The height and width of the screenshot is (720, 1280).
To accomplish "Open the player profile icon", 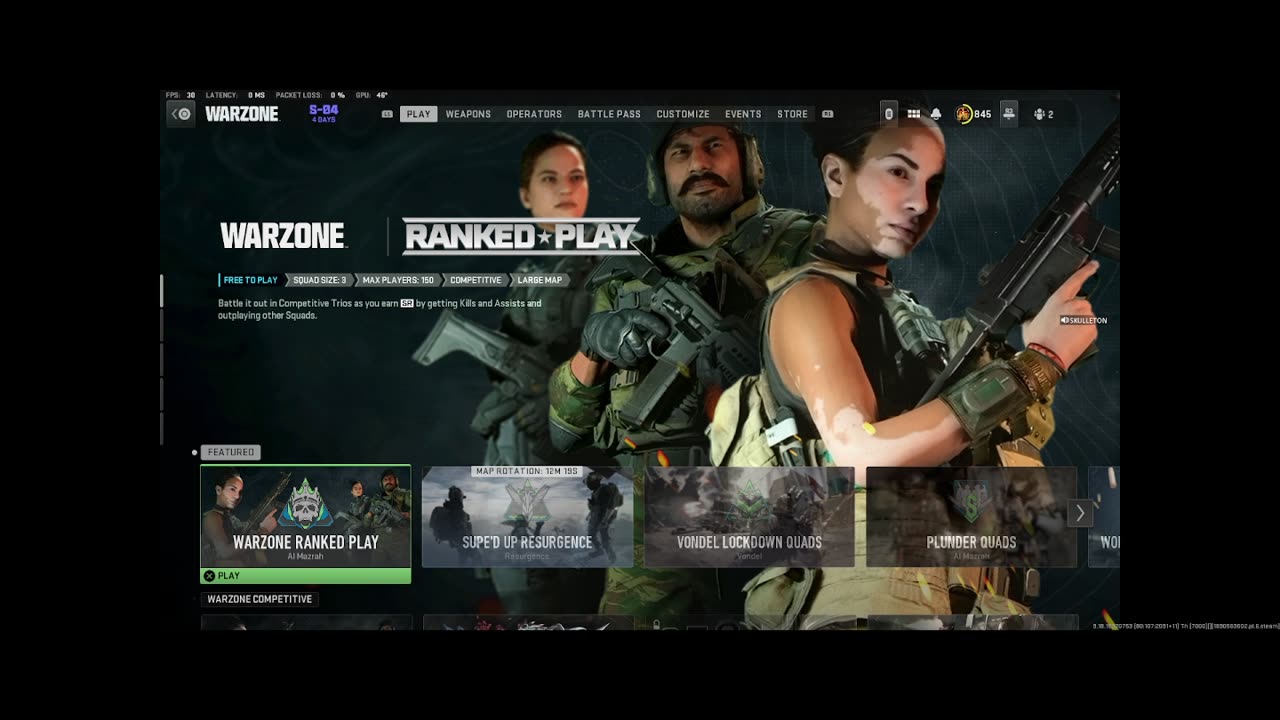I will point(1008,114).
